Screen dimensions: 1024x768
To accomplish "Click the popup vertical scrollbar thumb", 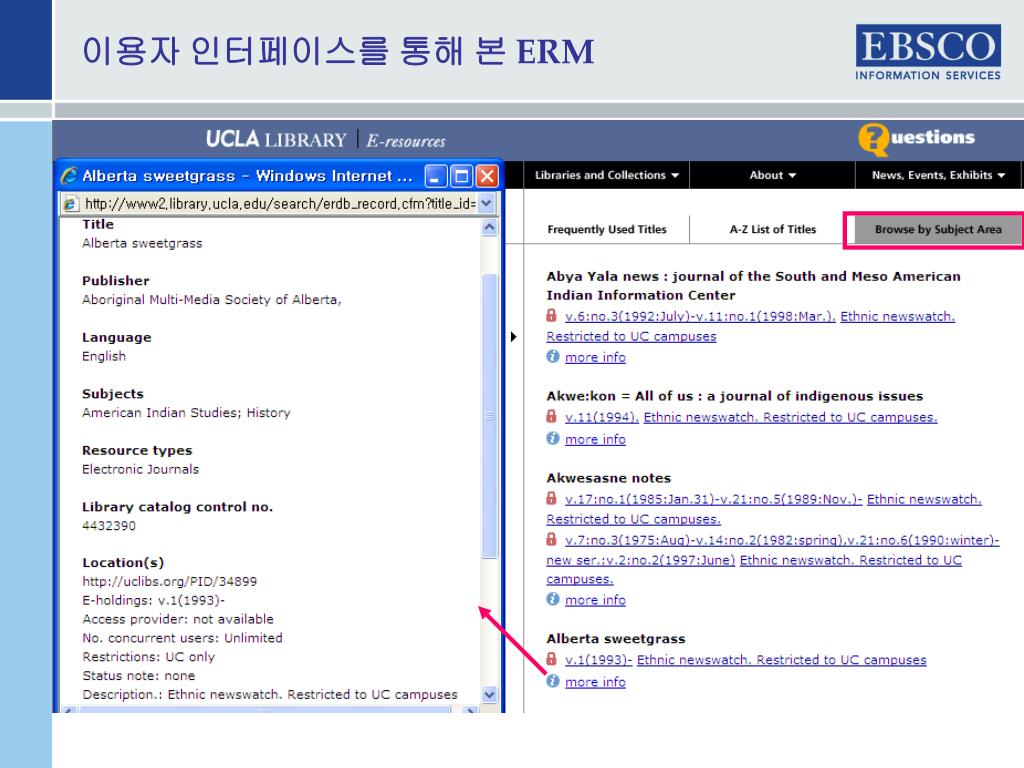I will point(489,416).
